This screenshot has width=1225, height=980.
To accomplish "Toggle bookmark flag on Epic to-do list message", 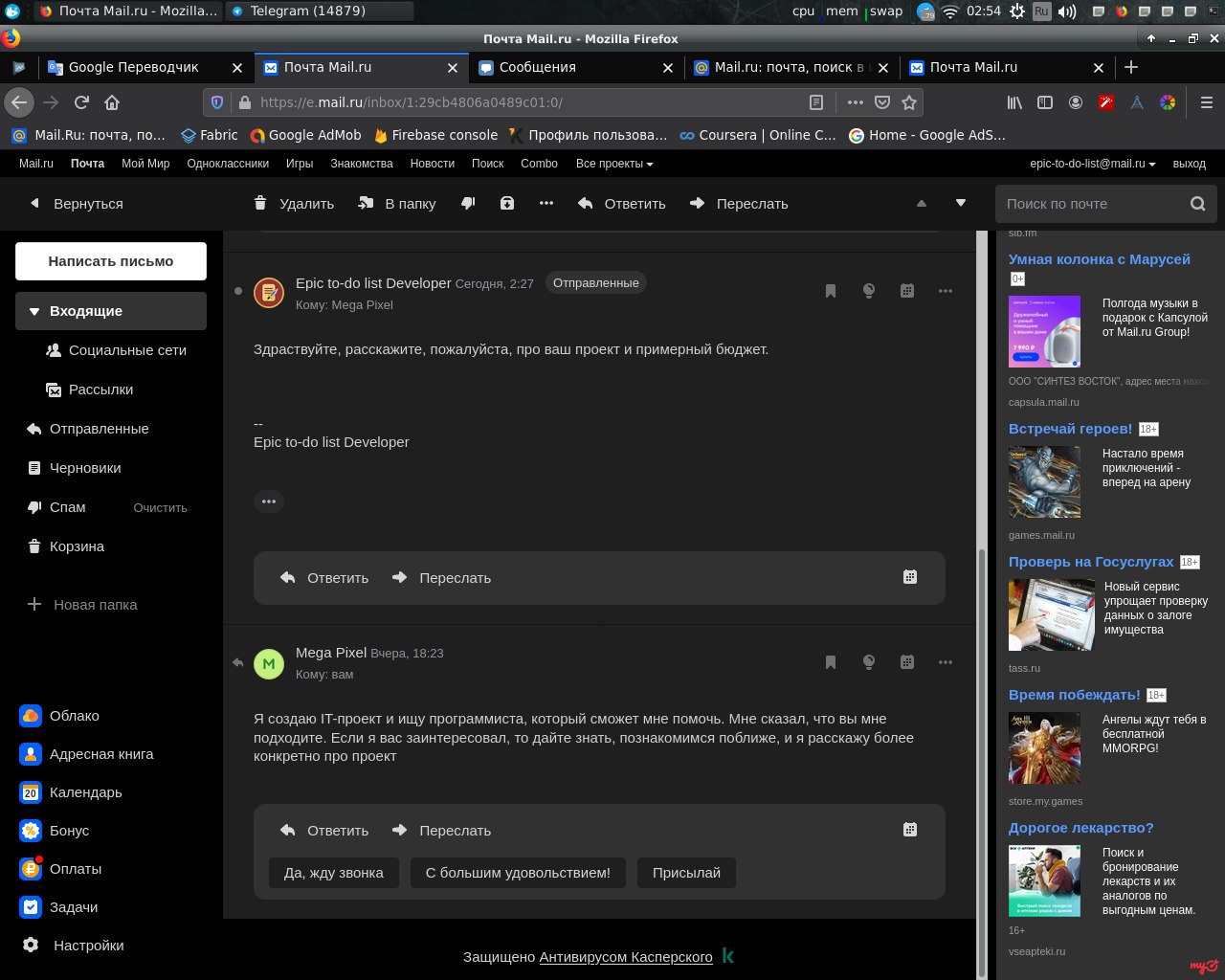I will coord(831,291).
